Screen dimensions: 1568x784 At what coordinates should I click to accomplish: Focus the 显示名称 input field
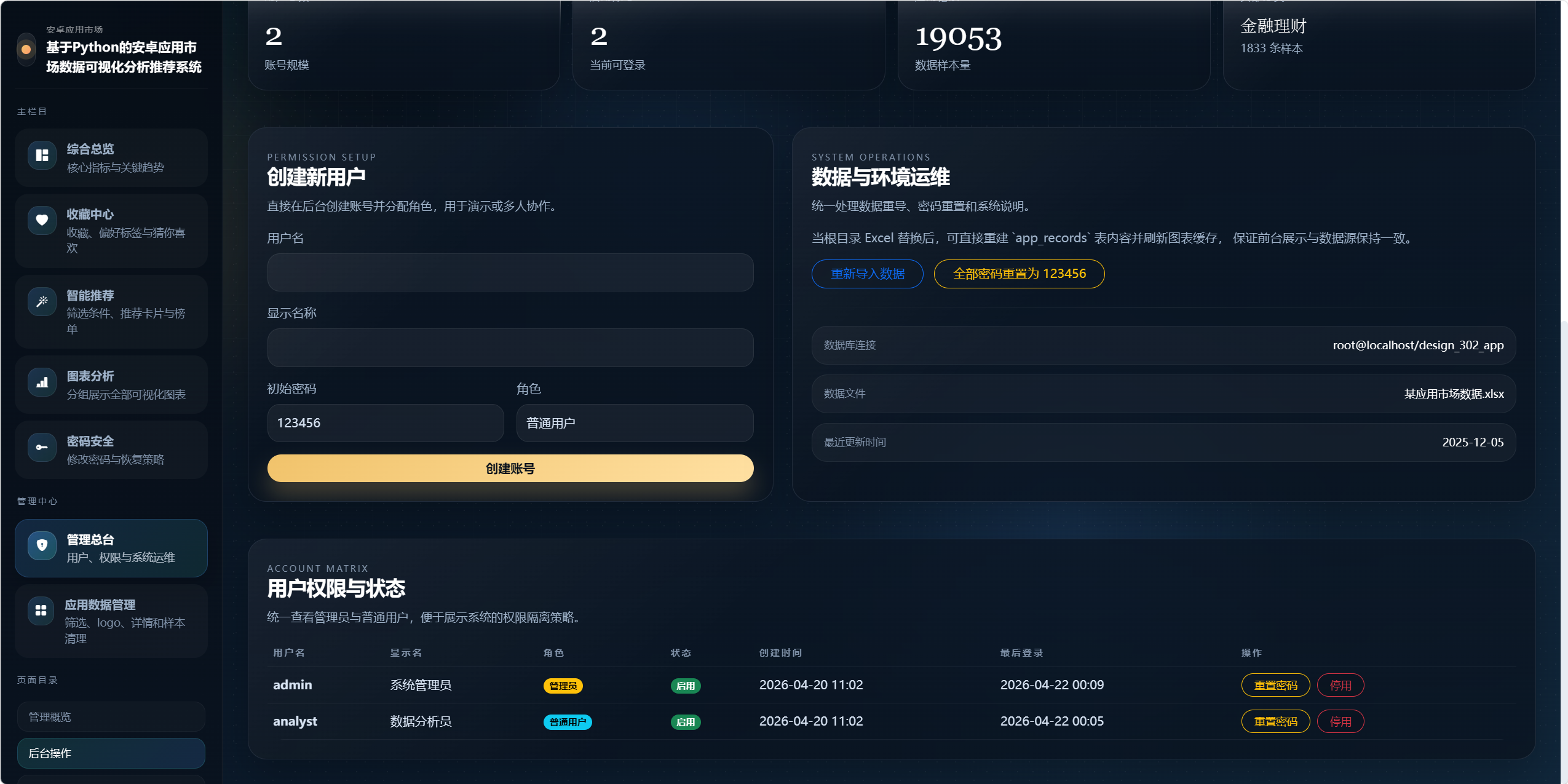[510, 347]
